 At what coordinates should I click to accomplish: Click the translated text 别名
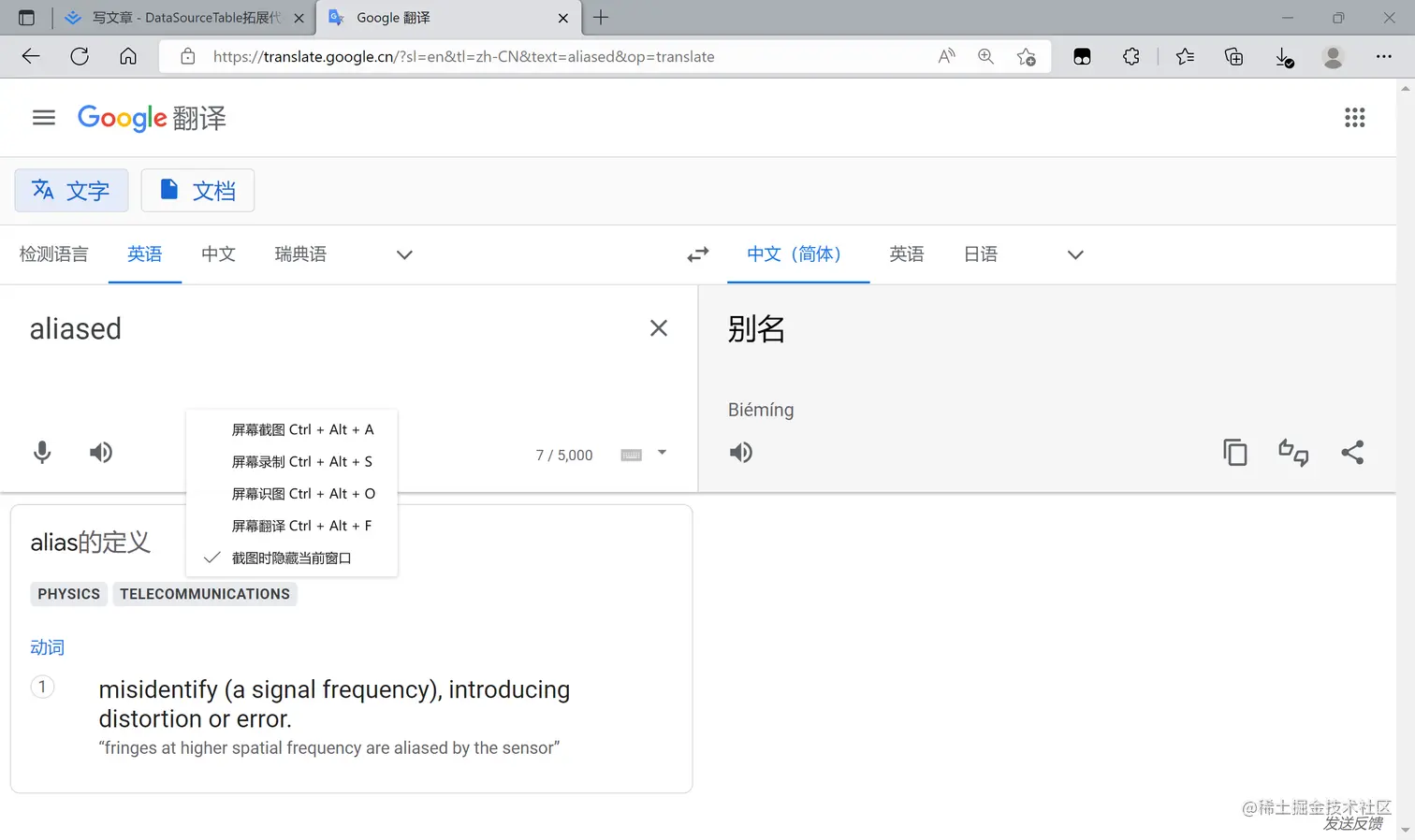(x=757, y=329)
